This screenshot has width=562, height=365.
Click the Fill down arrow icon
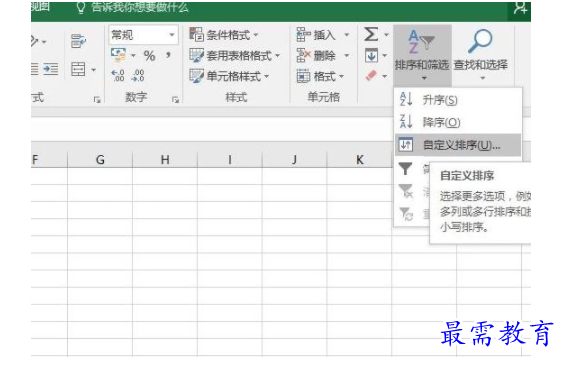[x=371, y=56]
